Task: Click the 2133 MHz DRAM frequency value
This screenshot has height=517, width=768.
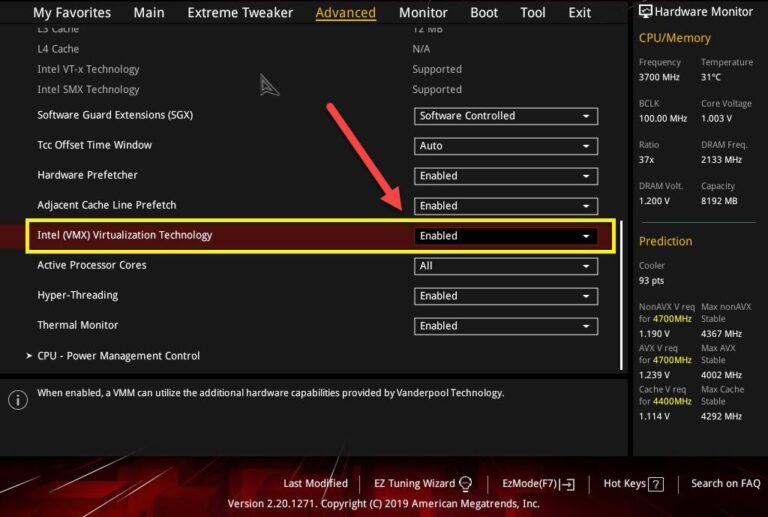Action: pyautogui.click(x=721, y=160)
